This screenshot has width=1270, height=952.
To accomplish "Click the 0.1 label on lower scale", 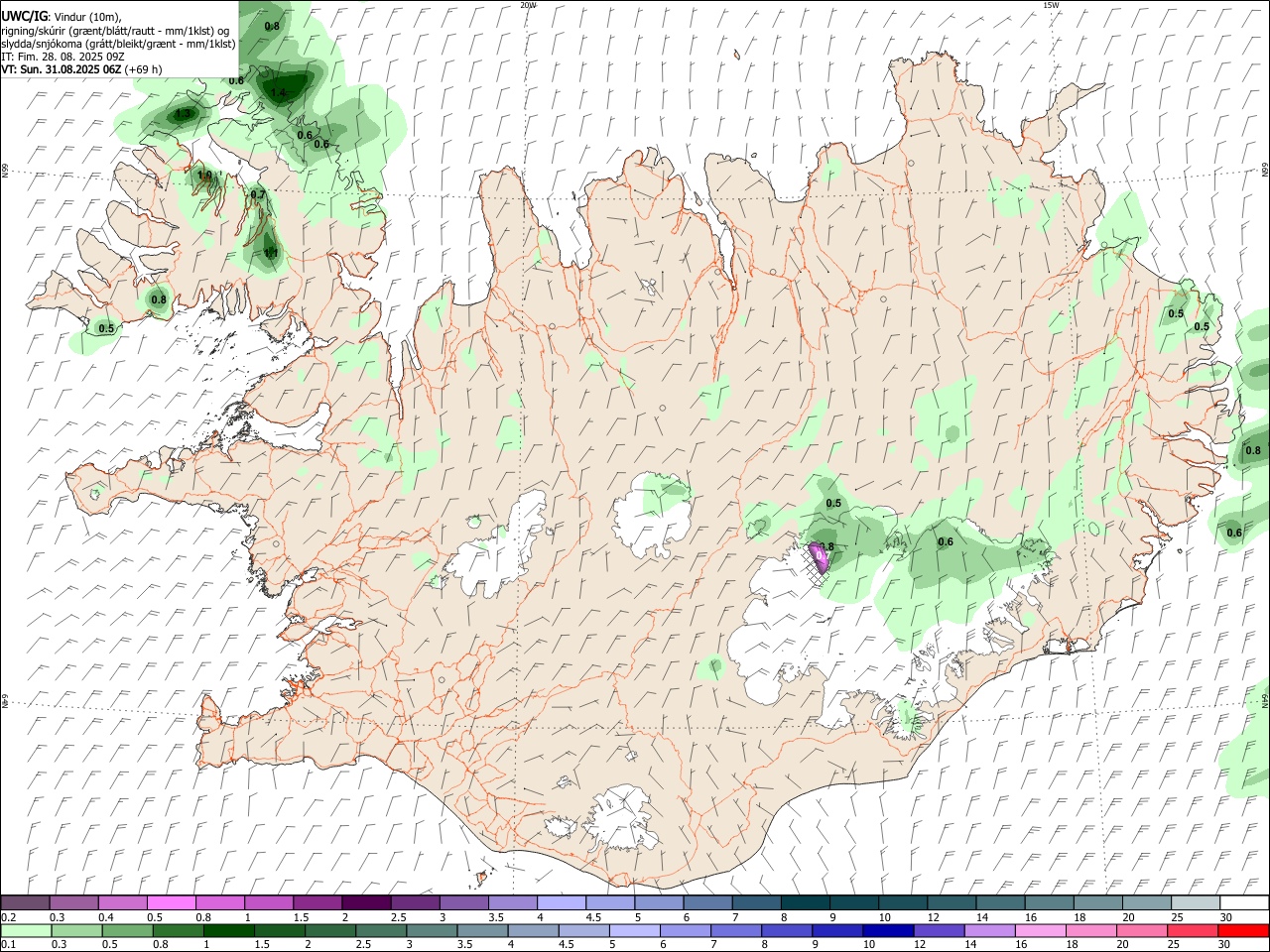I will tap(8, 945).
